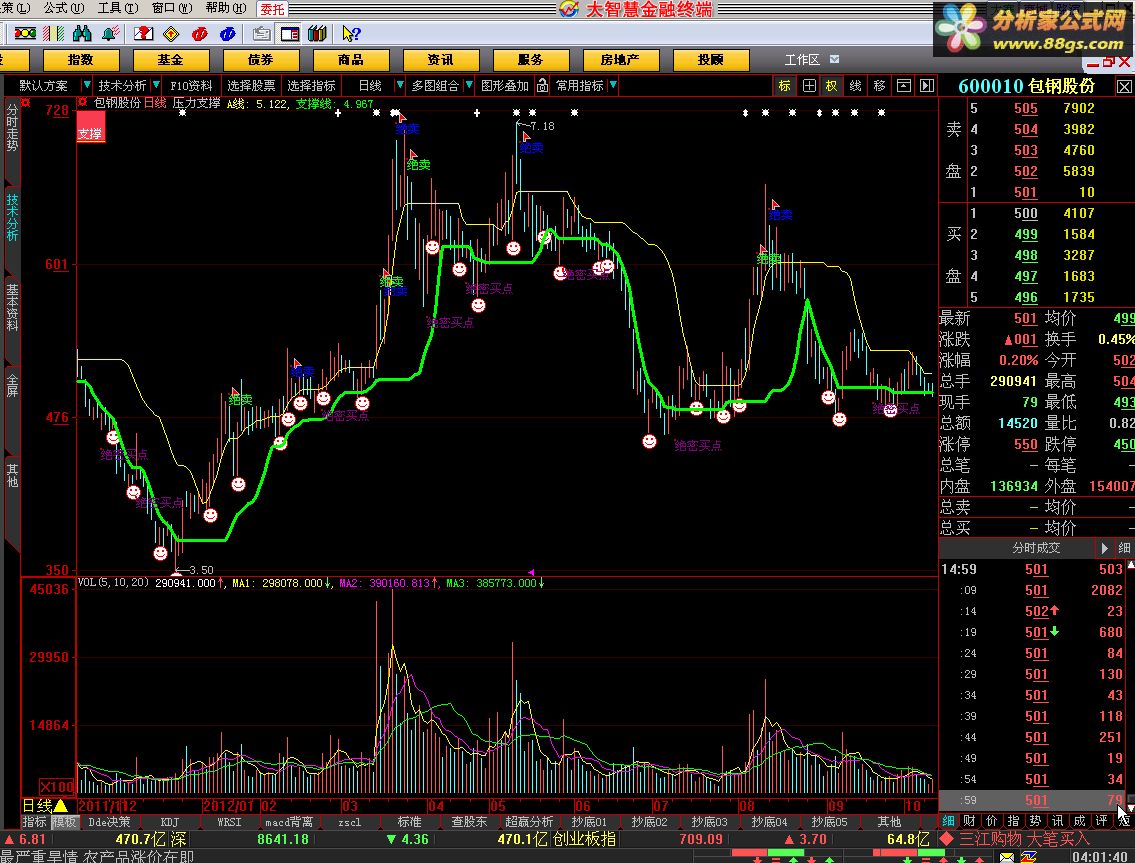This screenshot has height=863, width=1135.
Task: Click the 选择股票 button
Action: [x=251, y=85]
